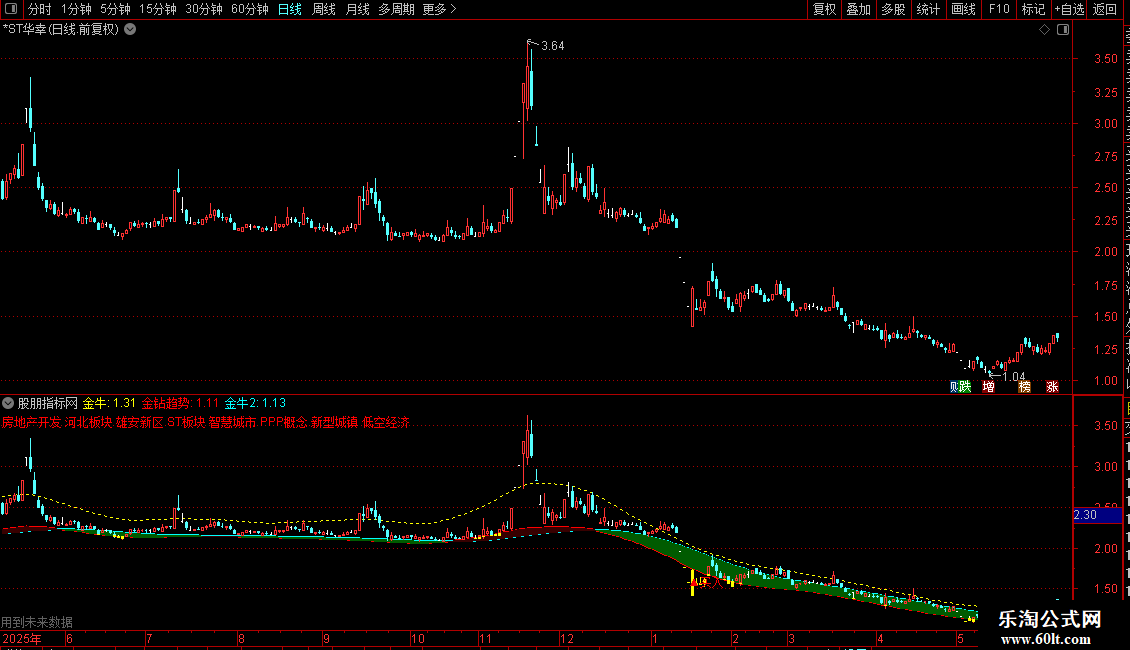Click the 金钻趋势: 1.11 indicator value

[x=180, y=403]
